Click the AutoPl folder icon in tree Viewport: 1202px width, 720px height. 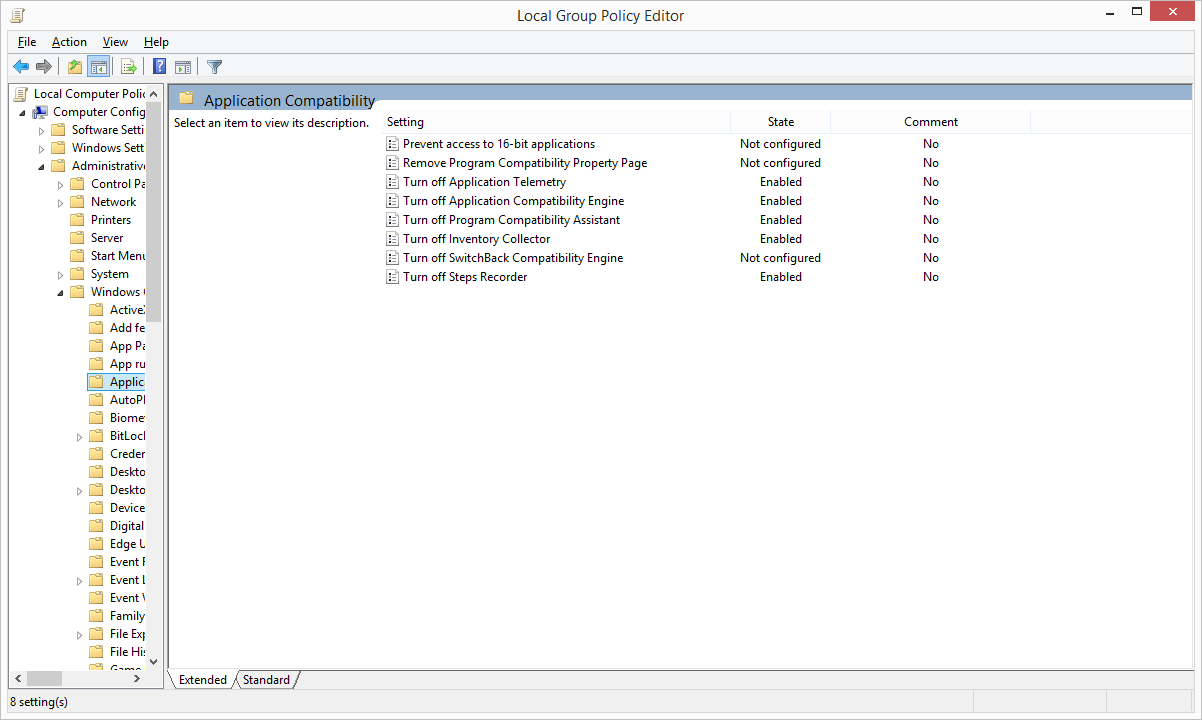click(x=96, y=400)
